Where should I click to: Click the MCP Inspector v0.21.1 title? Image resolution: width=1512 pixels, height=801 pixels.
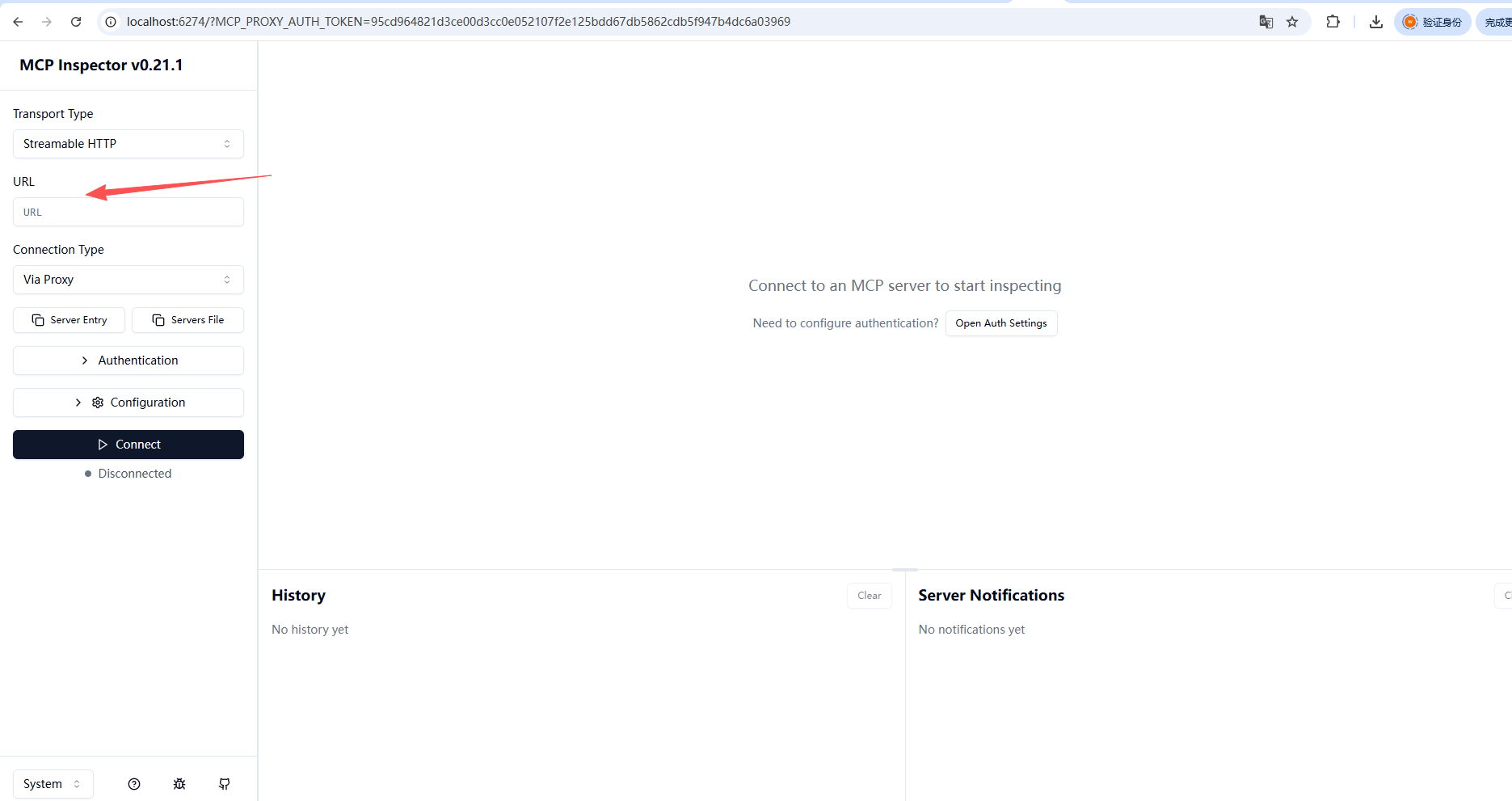click(x=101, y=65)
